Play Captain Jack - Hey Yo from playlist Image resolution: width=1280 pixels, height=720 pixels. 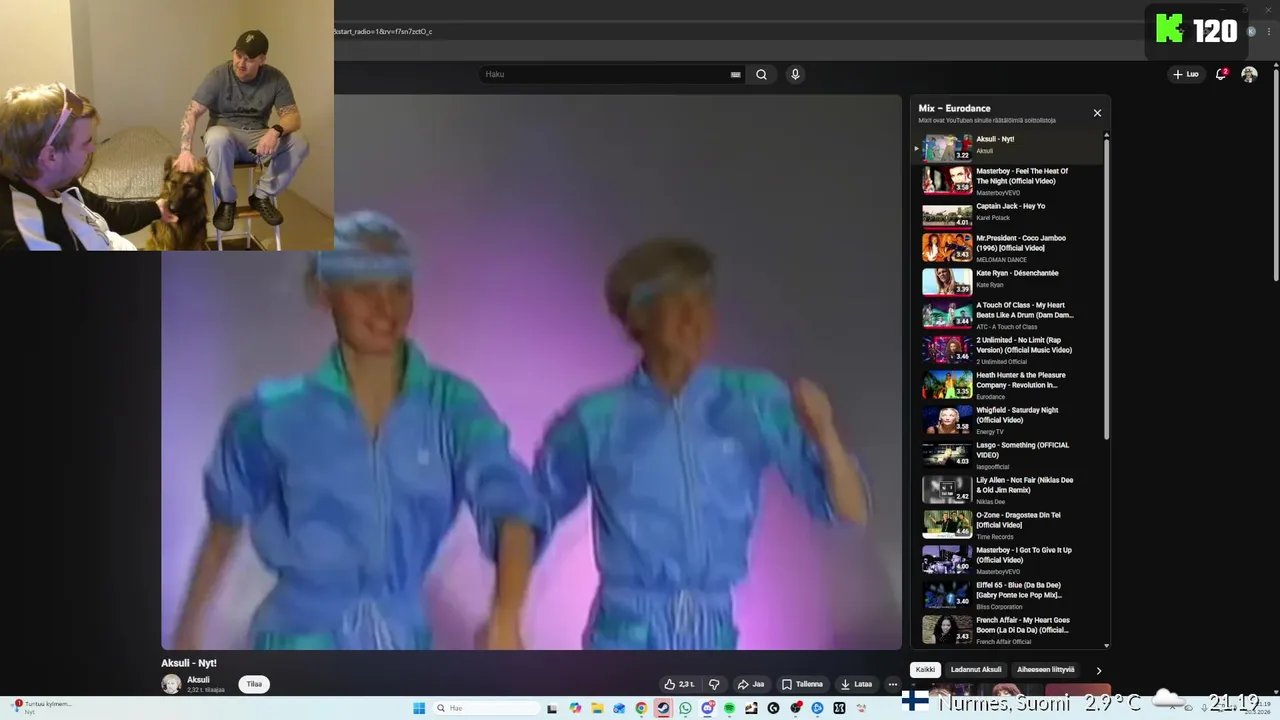click(1007, 216)
